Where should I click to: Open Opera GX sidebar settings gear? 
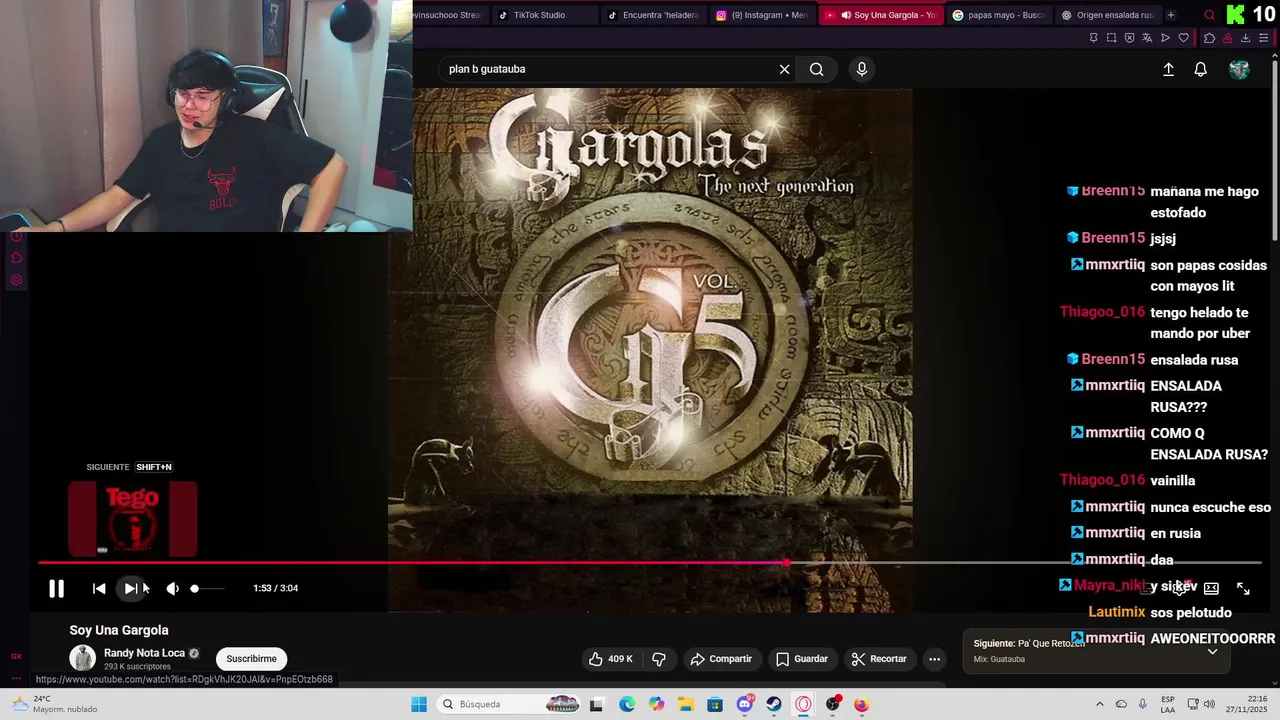pos(16,280)
